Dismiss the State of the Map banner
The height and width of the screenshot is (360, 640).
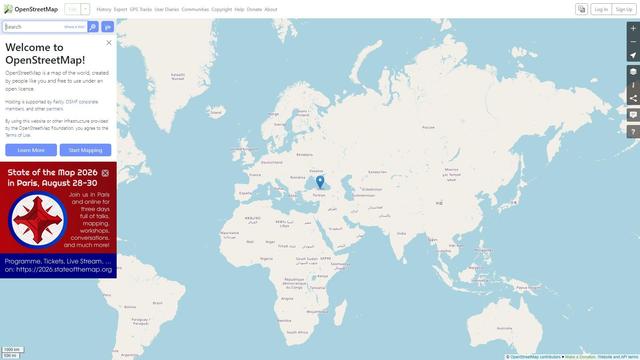tap(105, 173)
